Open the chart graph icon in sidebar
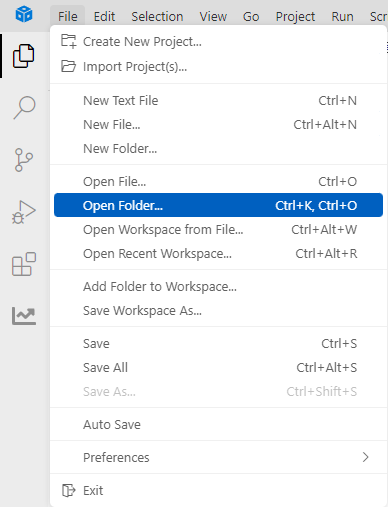Image resolution: width=388 pixels, height=507 pixels. tap(24, 316)
